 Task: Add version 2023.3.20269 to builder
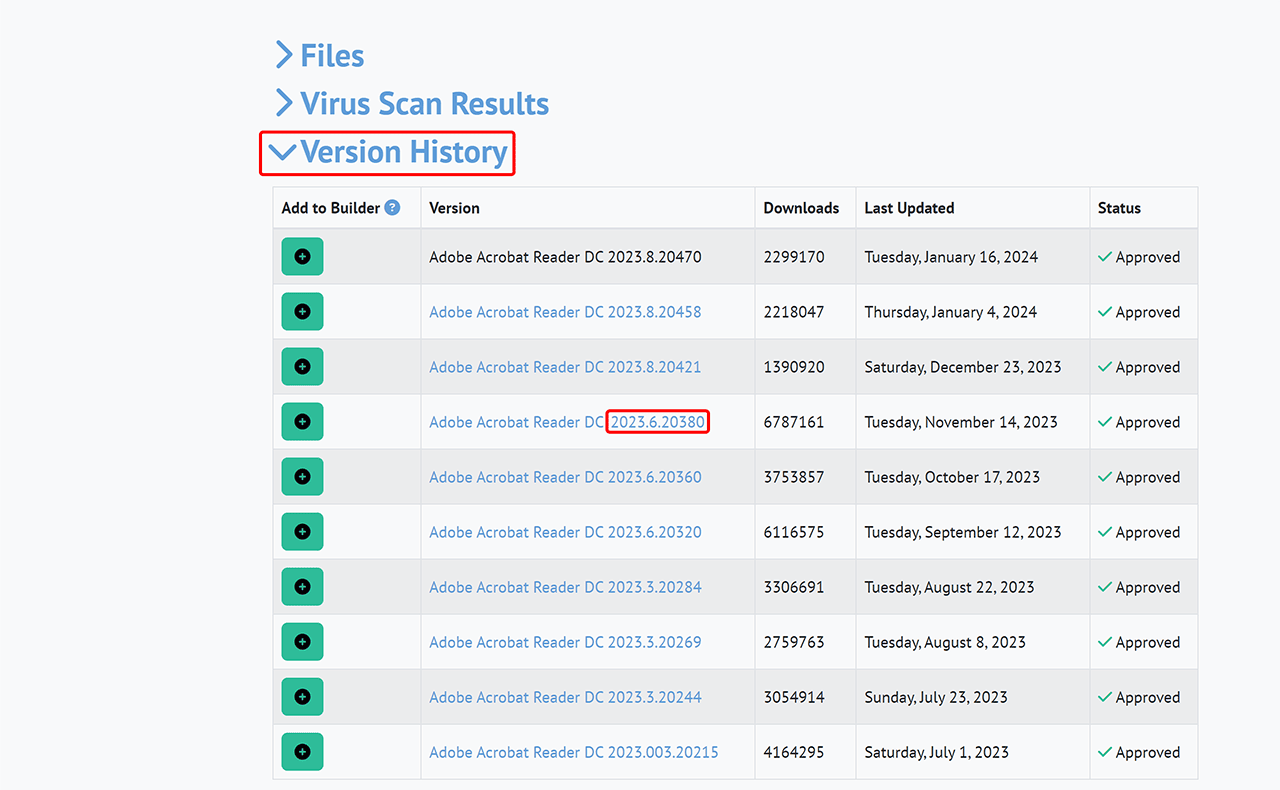tap(302, 642)
